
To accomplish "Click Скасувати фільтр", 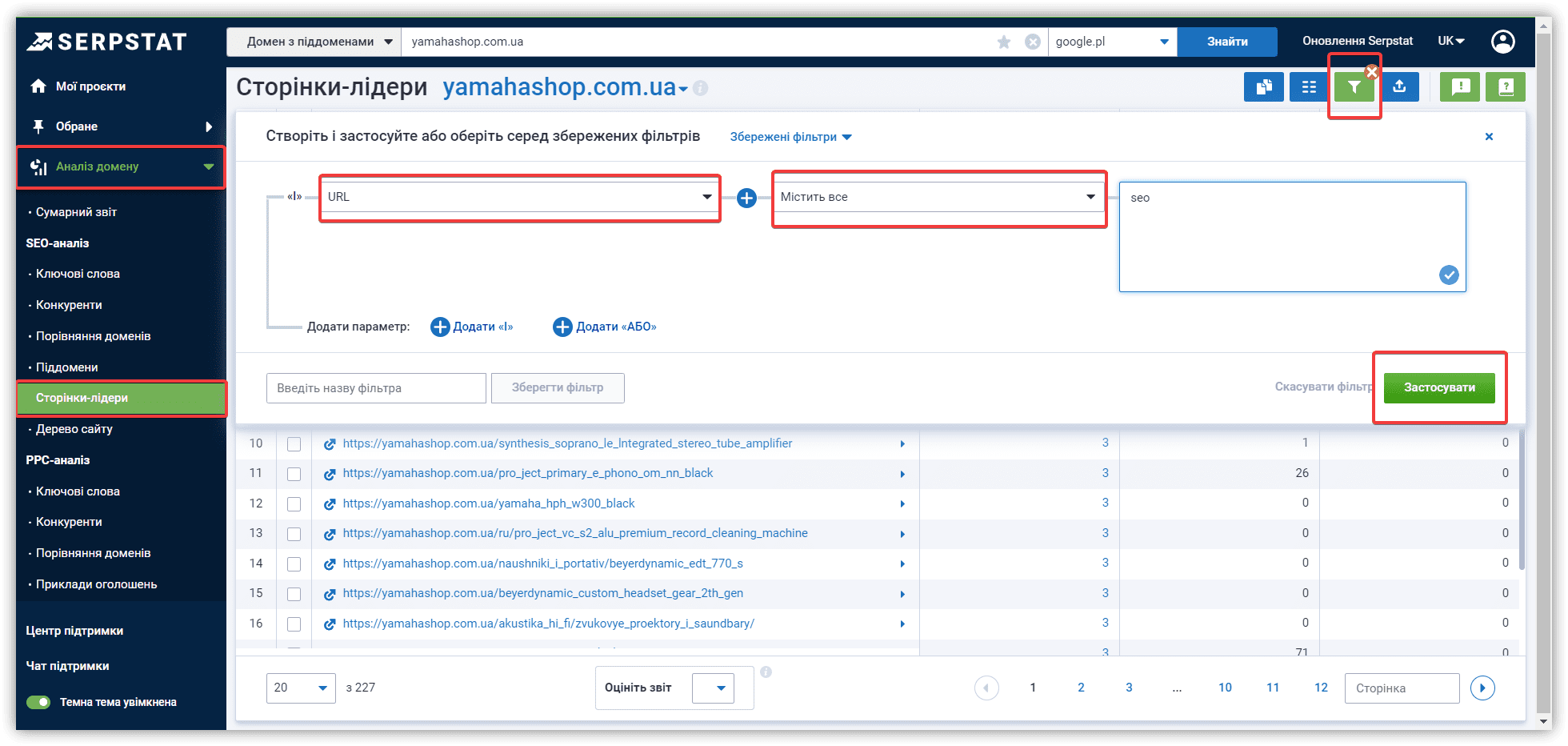I will click(x=1324, y=387).
